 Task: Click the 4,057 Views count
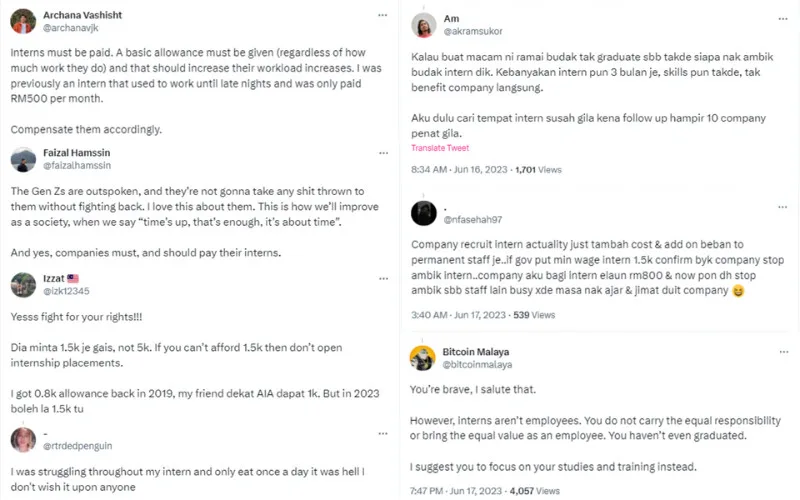(x=525, y=492)
